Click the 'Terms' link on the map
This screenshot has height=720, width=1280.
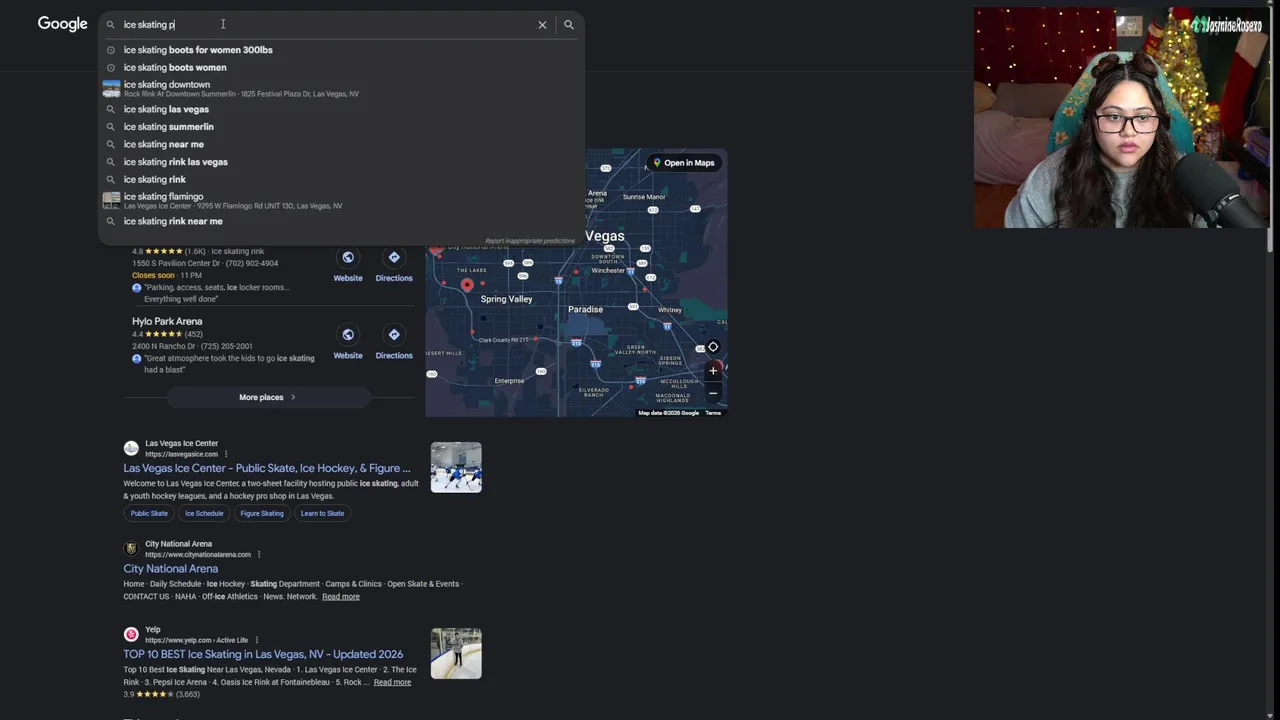click(713, 413)
